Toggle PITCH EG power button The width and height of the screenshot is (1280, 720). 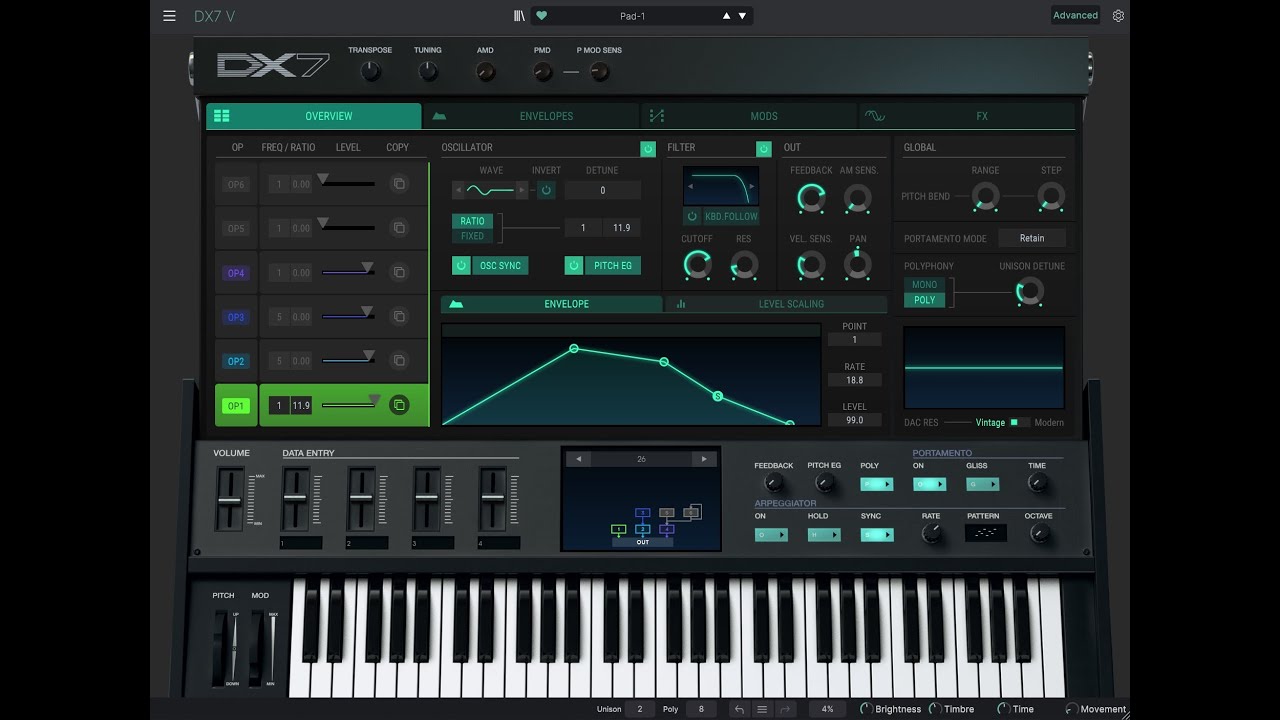574,265
